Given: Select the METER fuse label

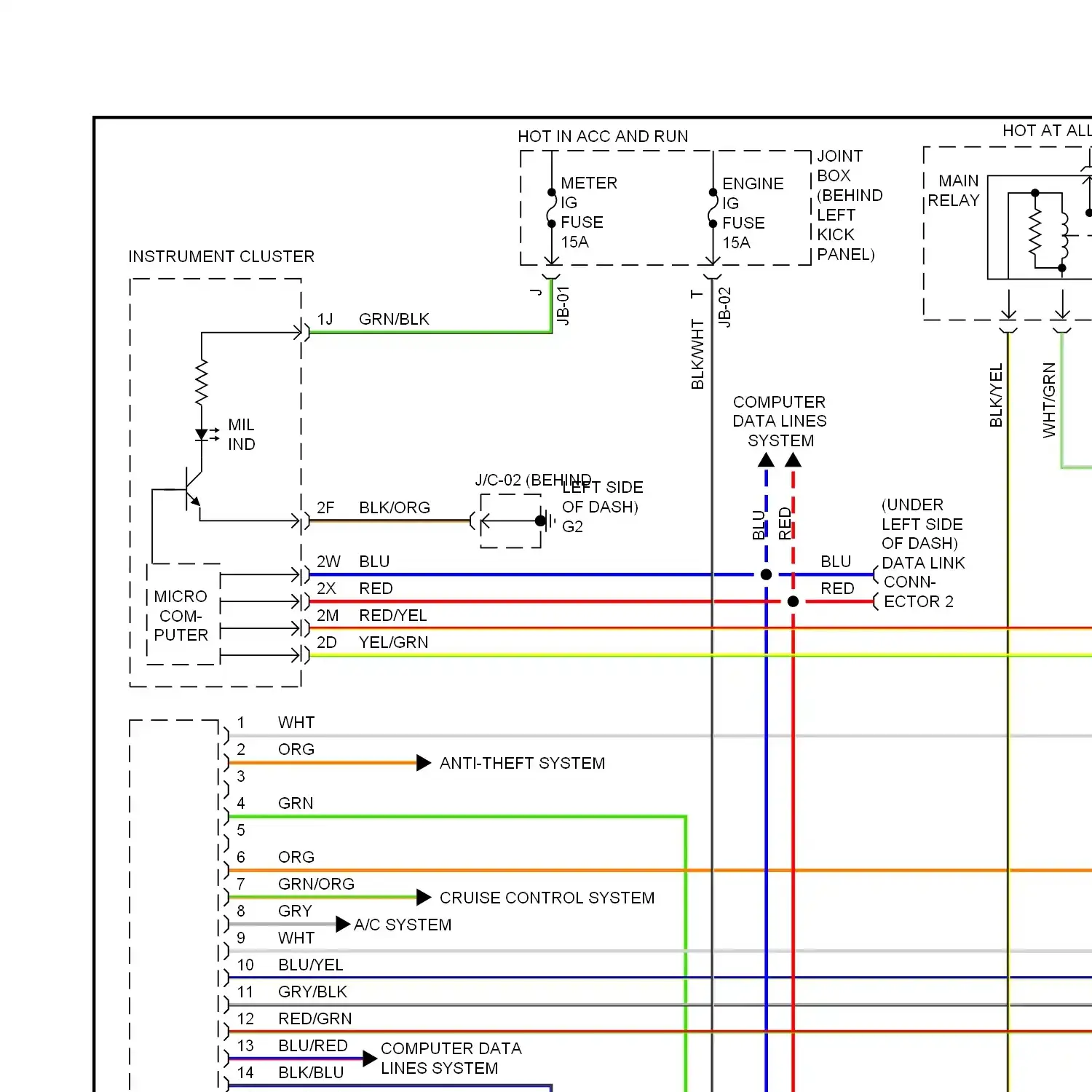Looking at the screenshot, I should point(589,212).
